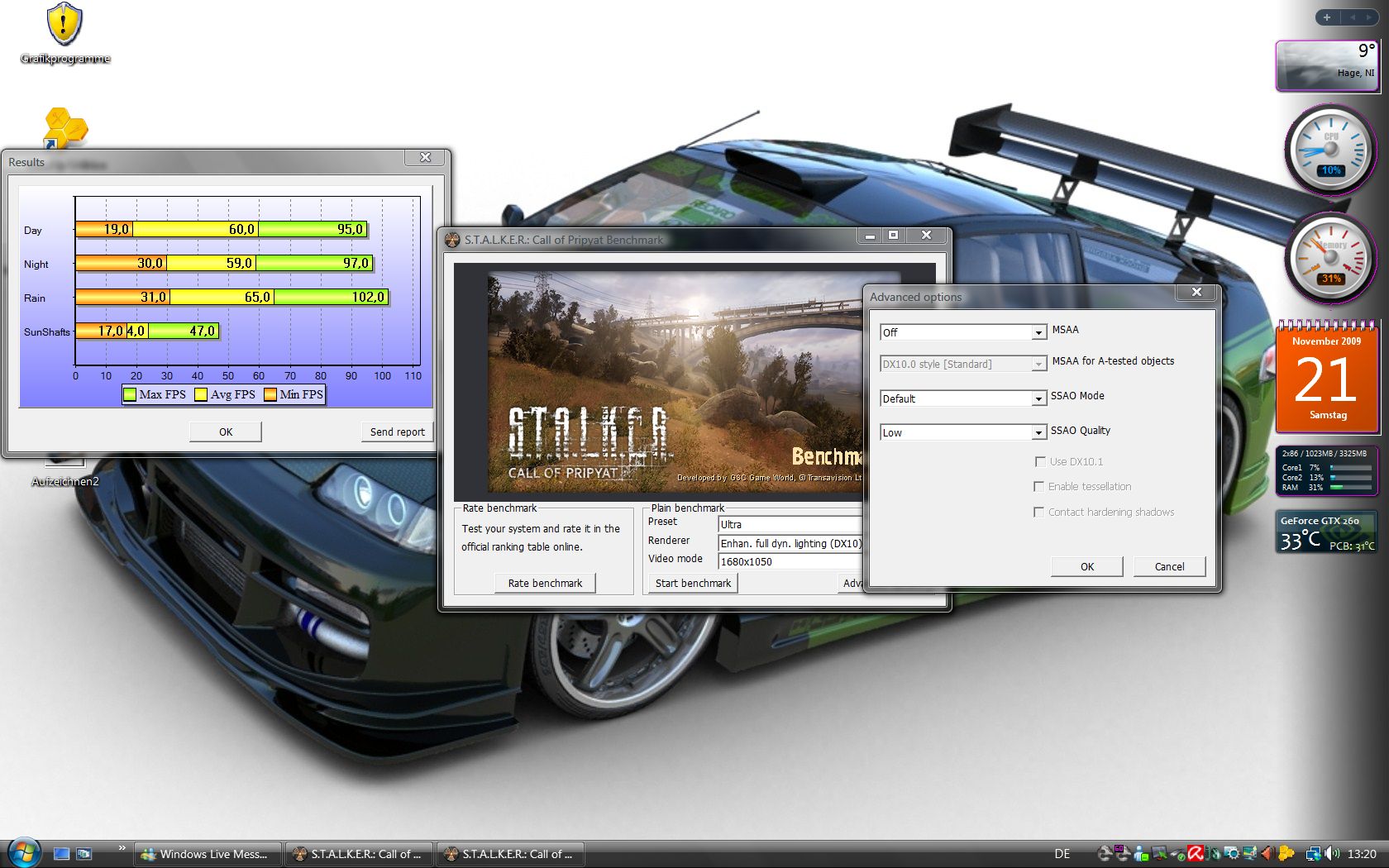Expand the Quick Launch overflow chevron

122,847
